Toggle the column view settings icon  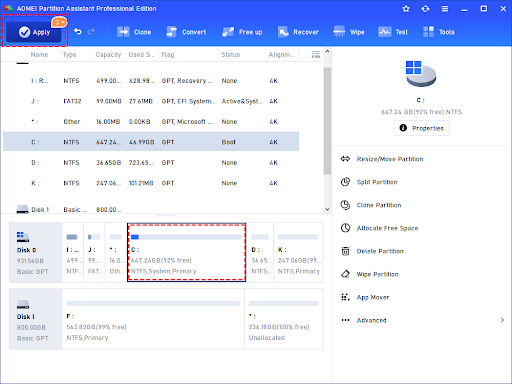click(x=315, y=54)
